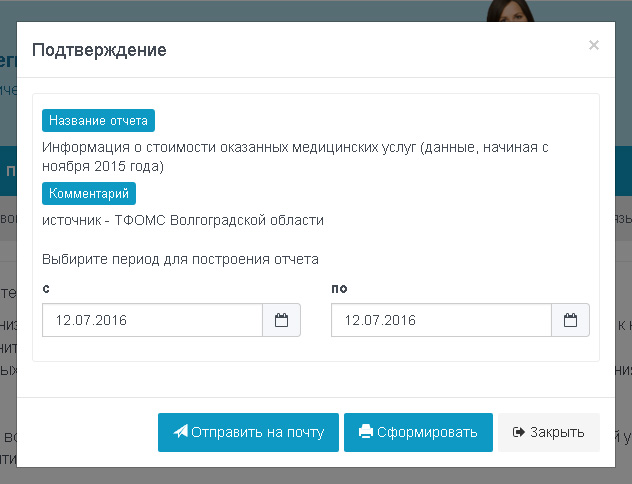Click the Название отчета blue badge

[x=99, y=121]
